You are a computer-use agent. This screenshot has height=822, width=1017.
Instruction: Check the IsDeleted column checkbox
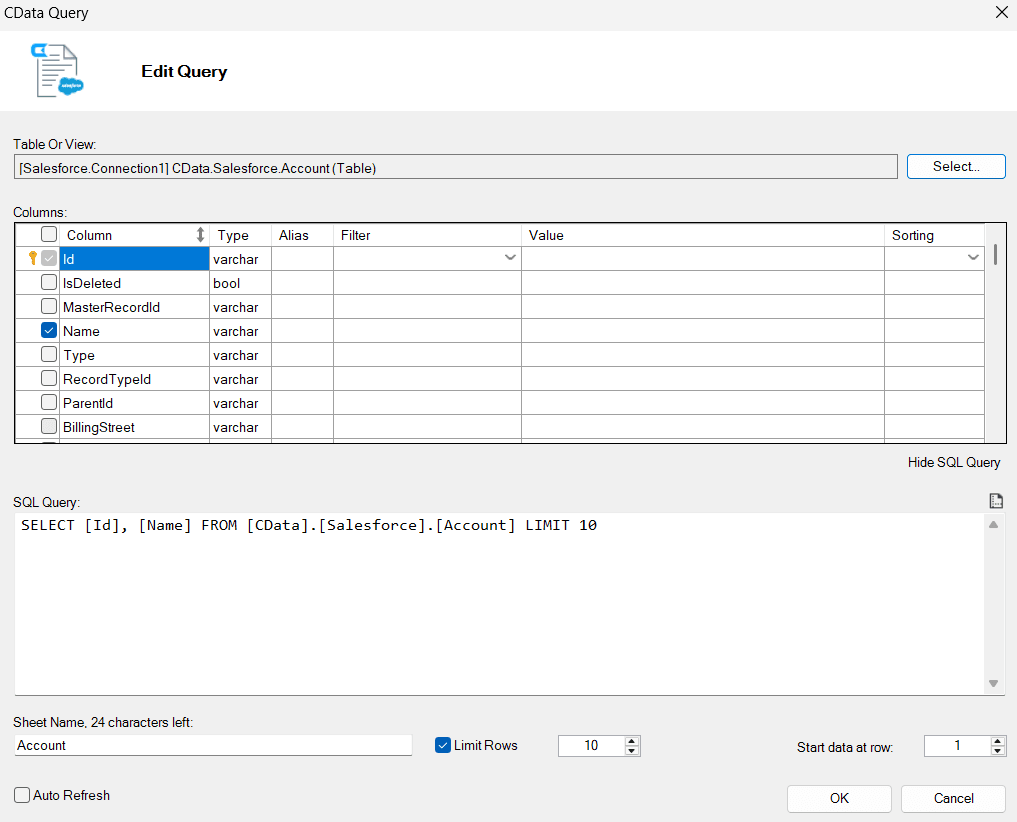click(49, 283)
